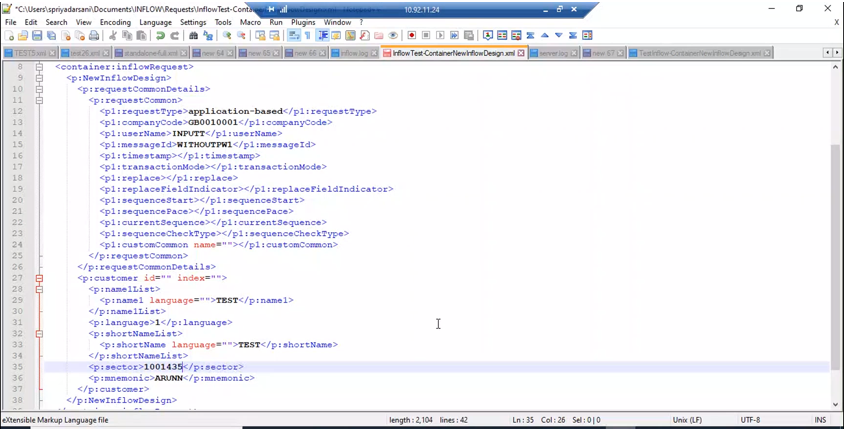Click the Redo arrow icon

(x=174, y=36)
